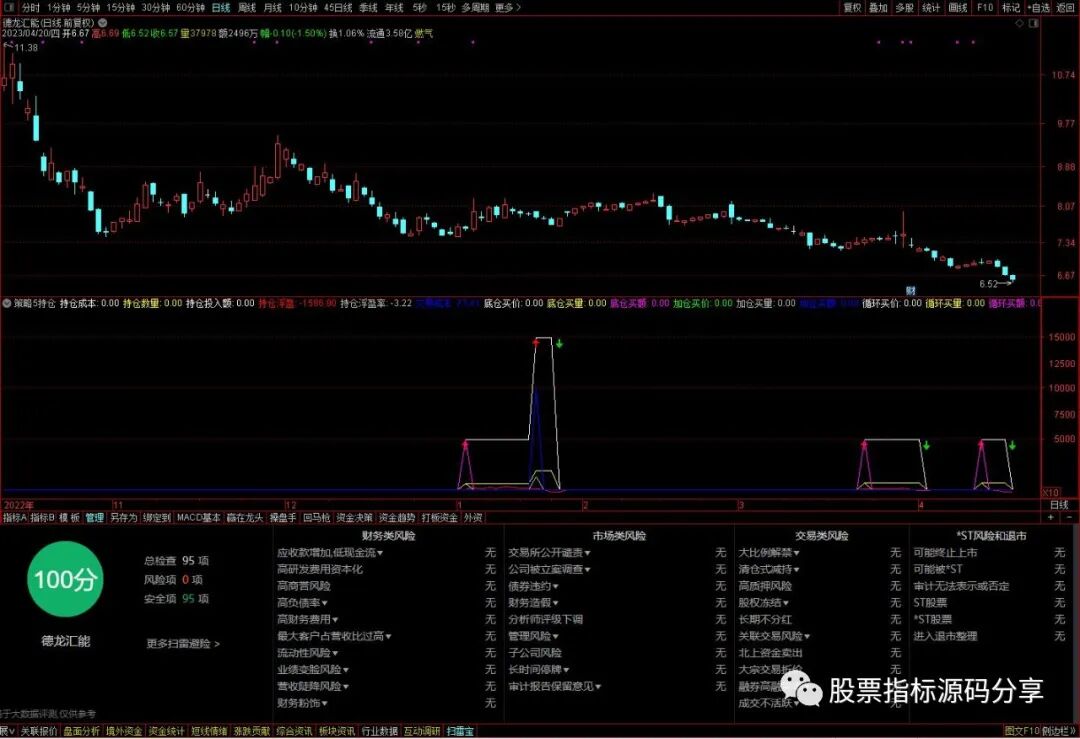Click the highlighted 管理 tab

95,517
